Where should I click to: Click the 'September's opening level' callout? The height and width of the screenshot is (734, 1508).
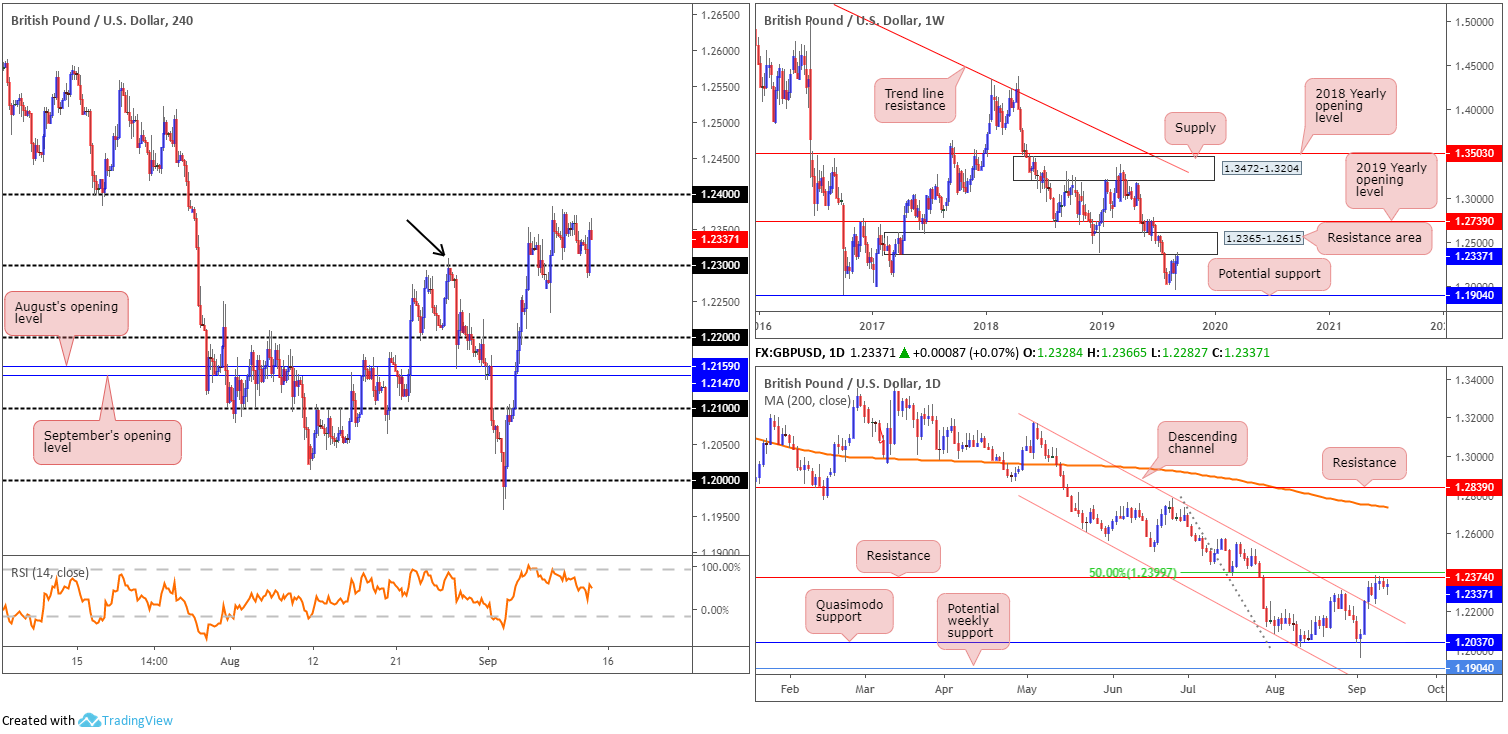pyautogui.click(x=107, y=442)
